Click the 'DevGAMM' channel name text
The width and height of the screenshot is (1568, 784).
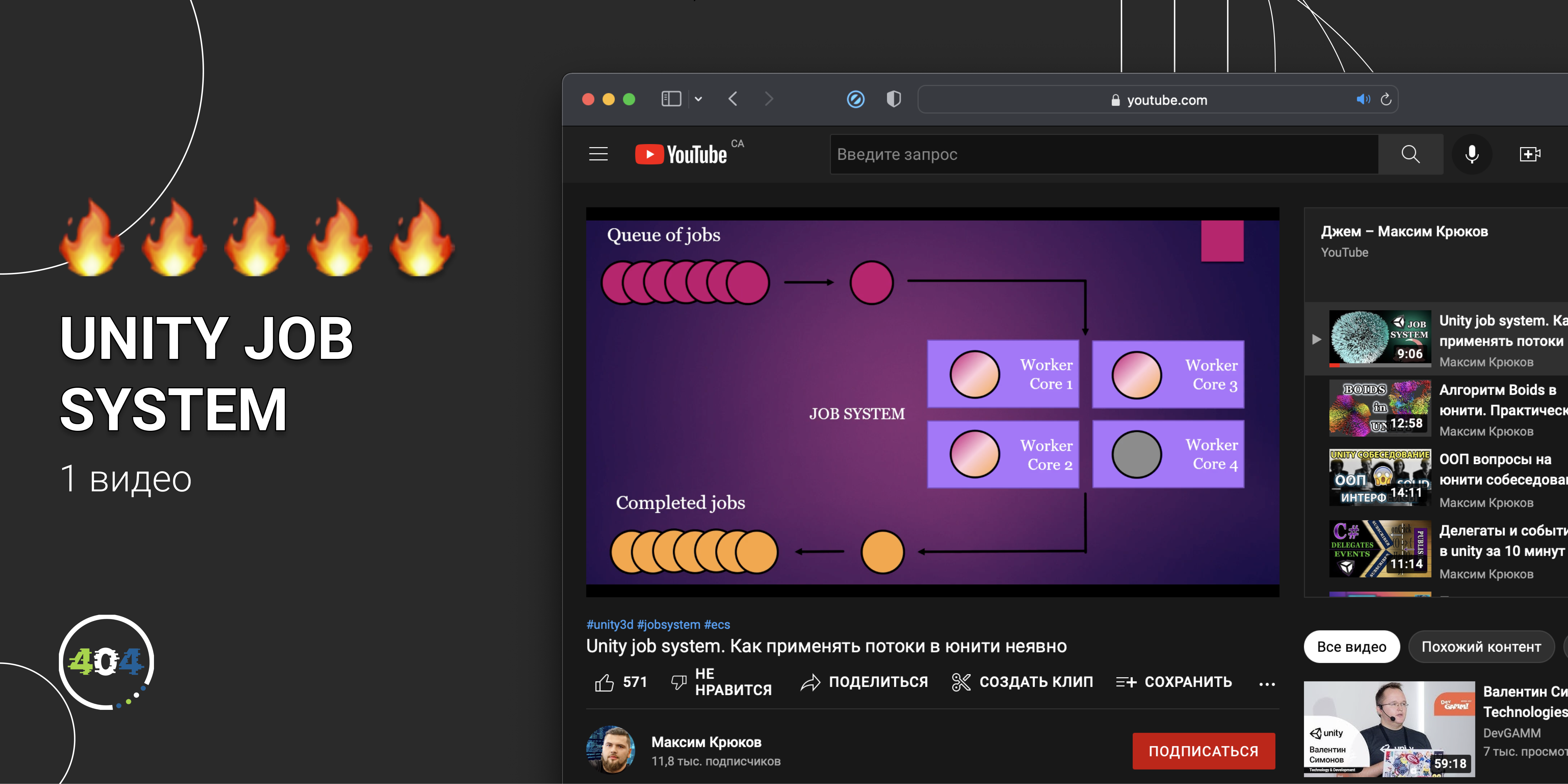1511,733
